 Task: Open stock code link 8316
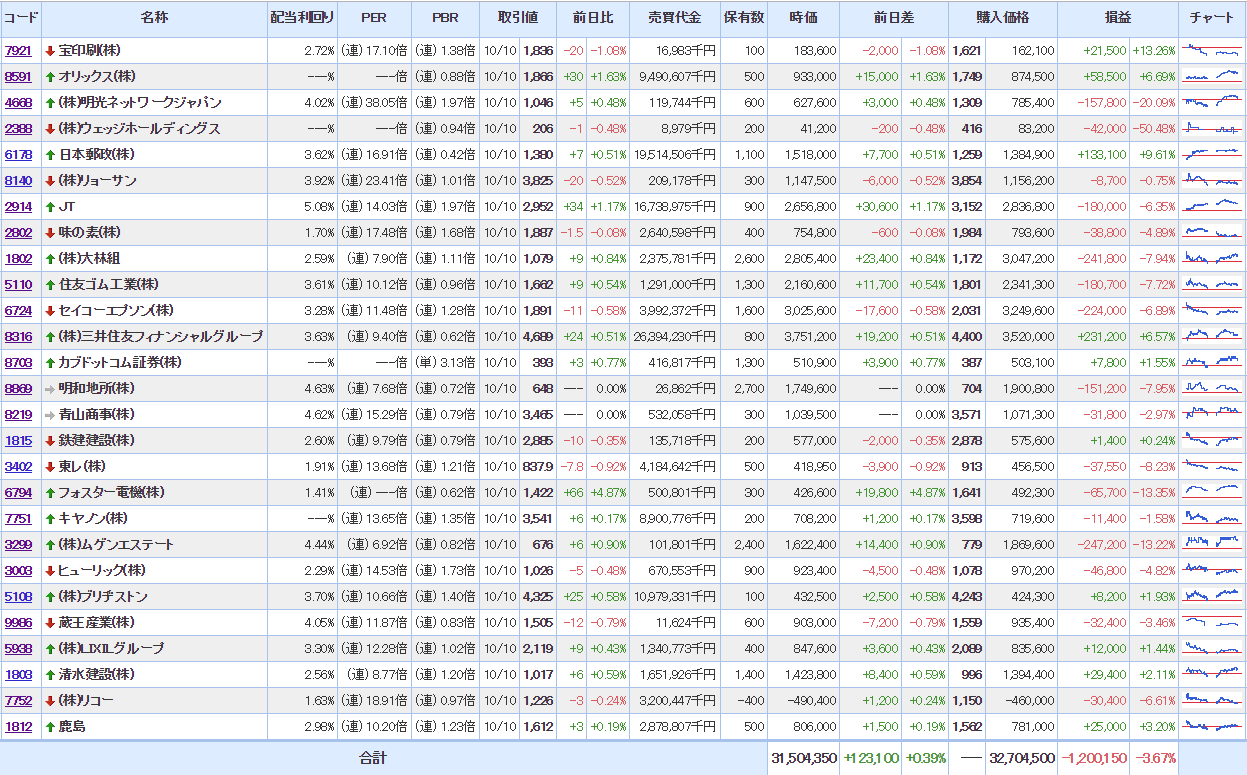pyautogui.click(x=18, y=337)
